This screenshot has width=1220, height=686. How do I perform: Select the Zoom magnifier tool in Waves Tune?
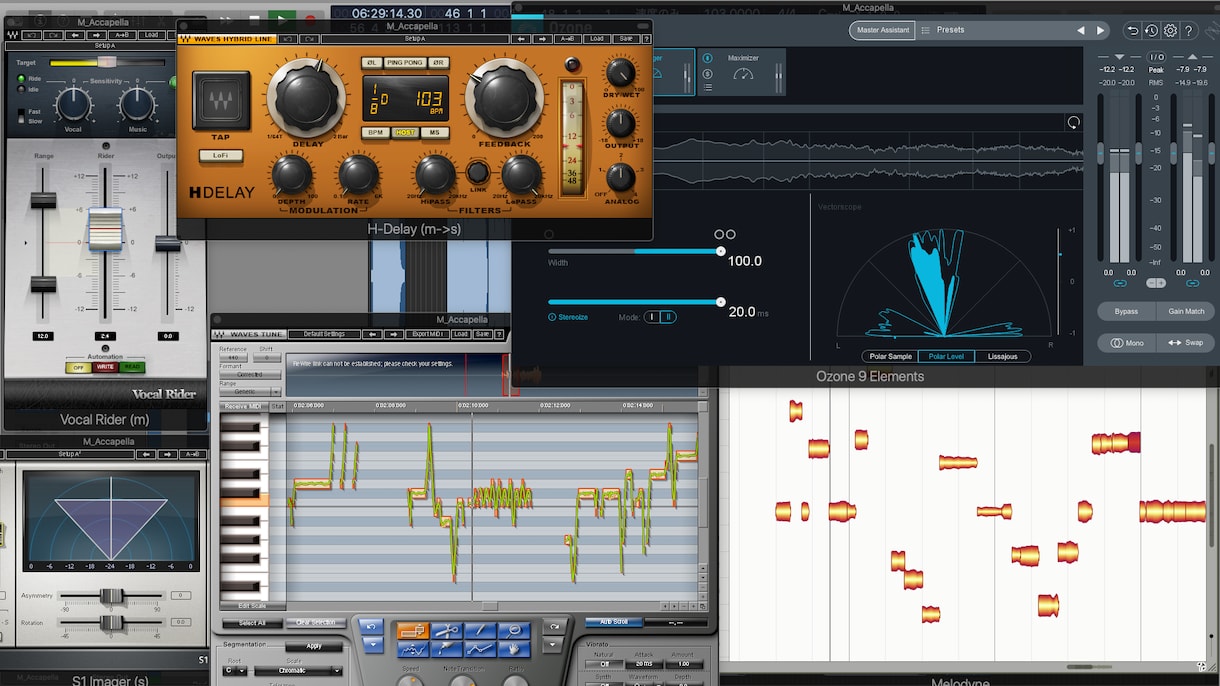514,630
